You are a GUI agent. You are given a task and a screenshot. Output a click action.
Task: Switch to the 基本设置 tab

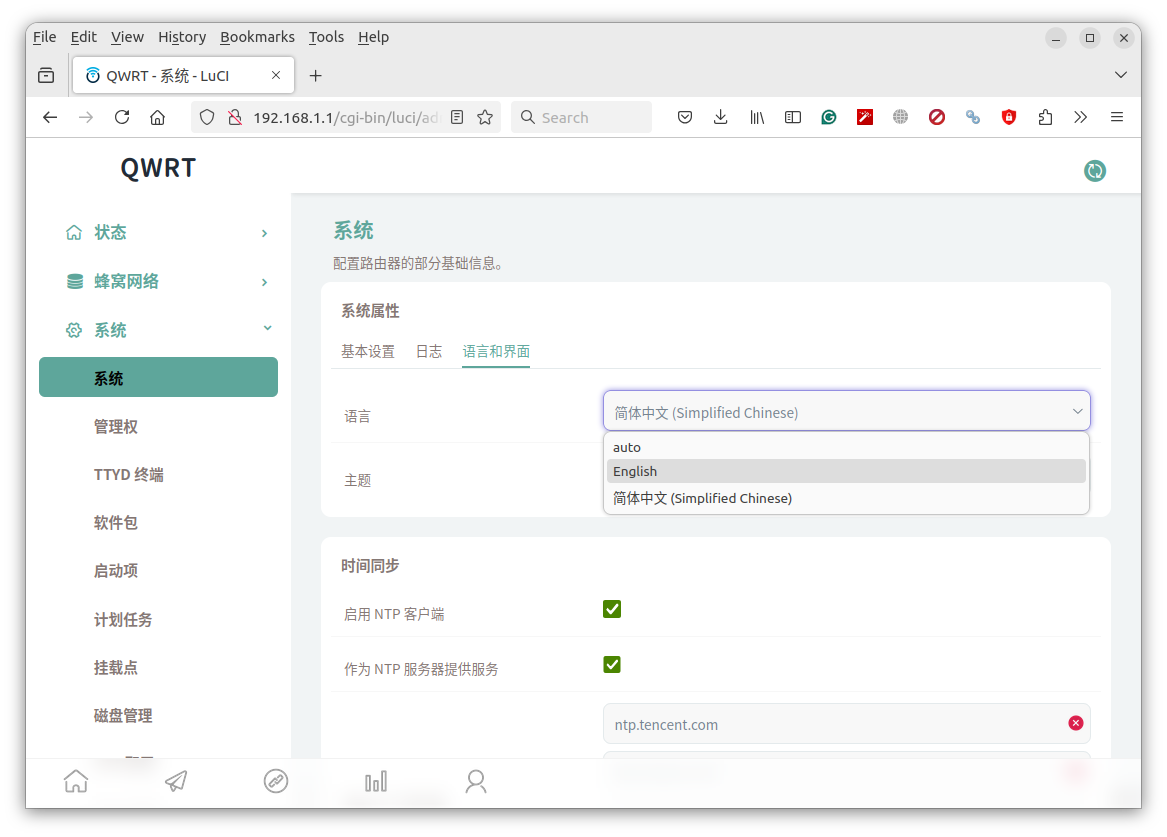point(368,351)
